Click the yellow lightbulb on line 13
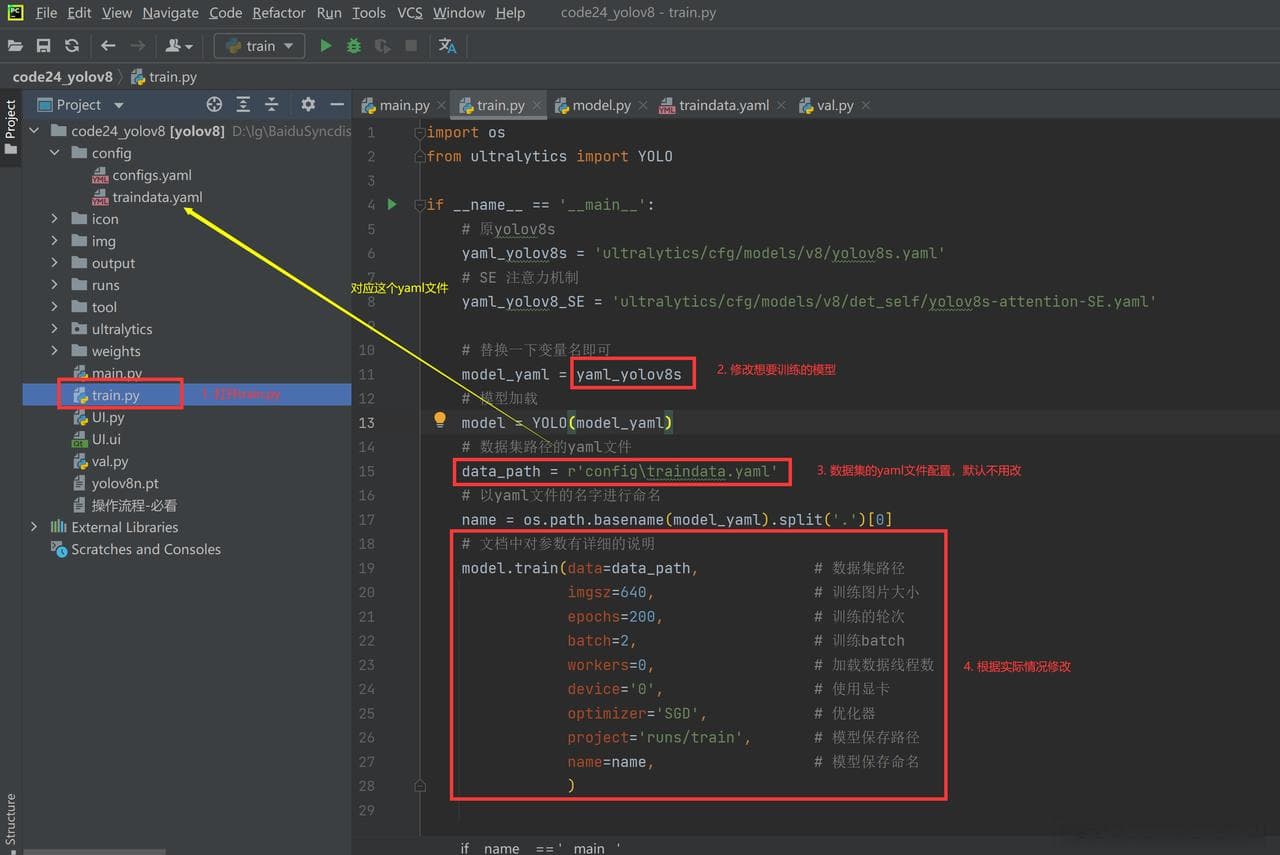 (x=439, y=420)
